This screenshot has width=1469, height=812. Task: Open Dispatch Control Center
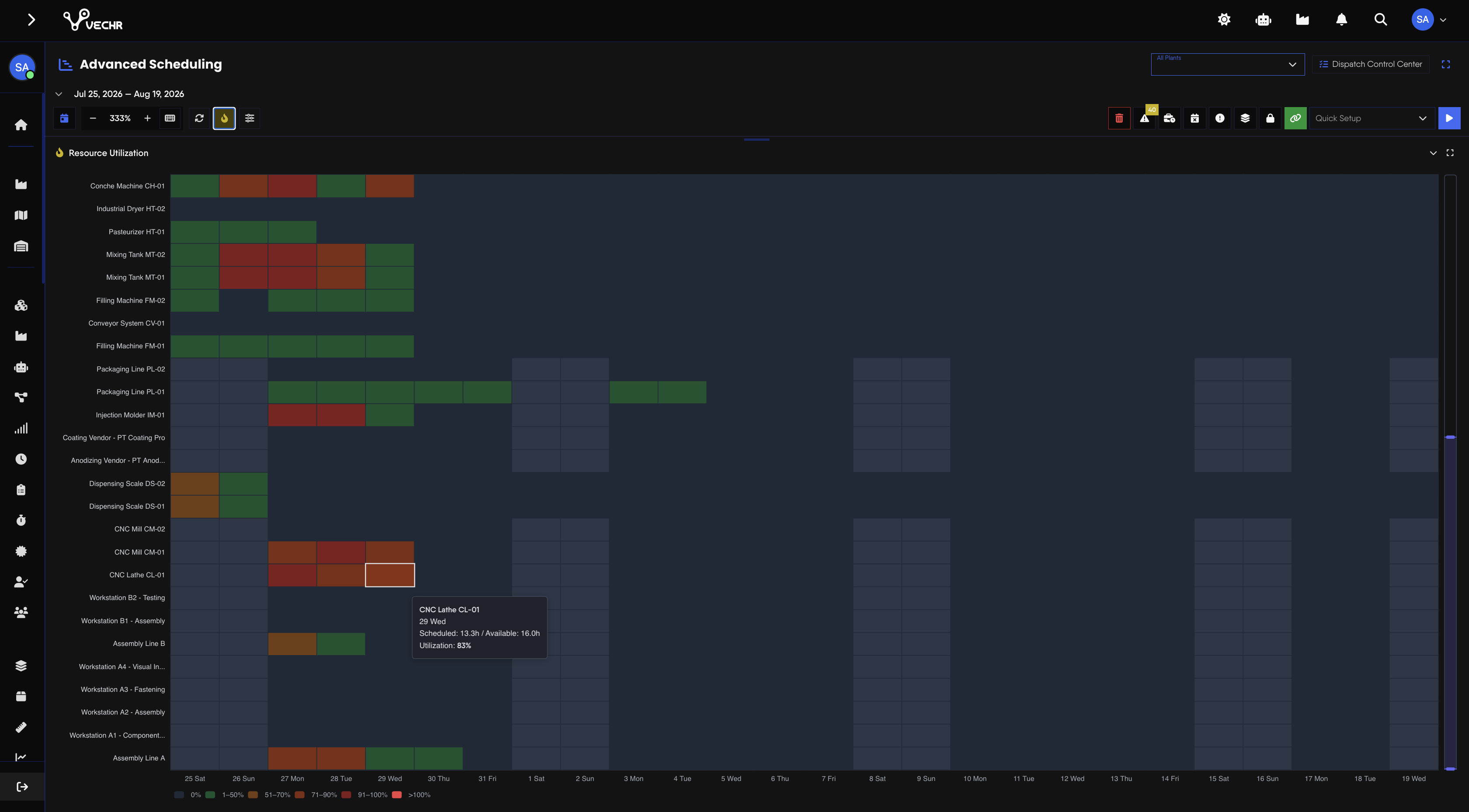1370,64
